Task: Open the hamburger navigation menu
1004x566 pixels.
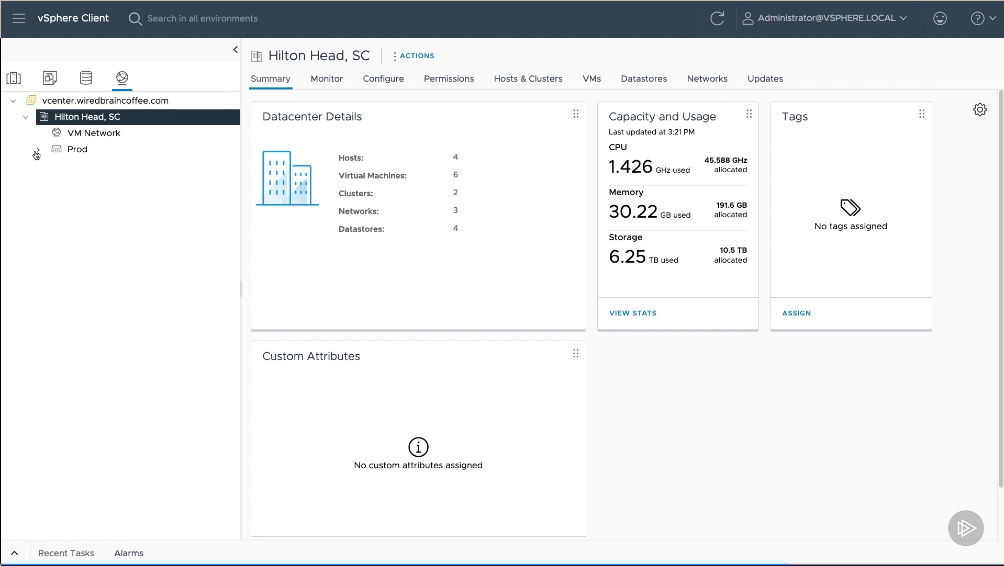Action: click(19, 18)
